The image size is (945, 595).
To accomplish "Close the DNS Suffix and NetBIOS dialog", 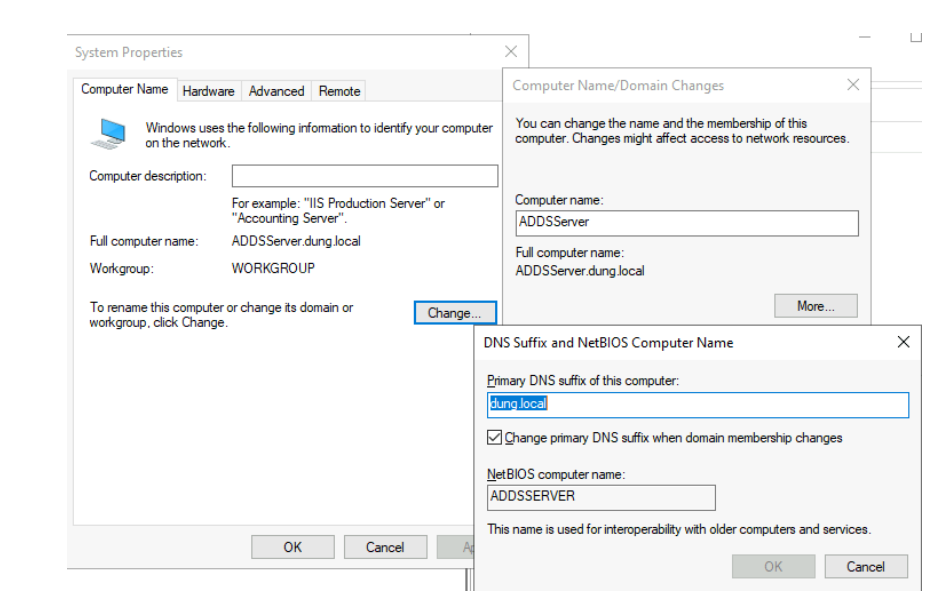I will point(903,341).
